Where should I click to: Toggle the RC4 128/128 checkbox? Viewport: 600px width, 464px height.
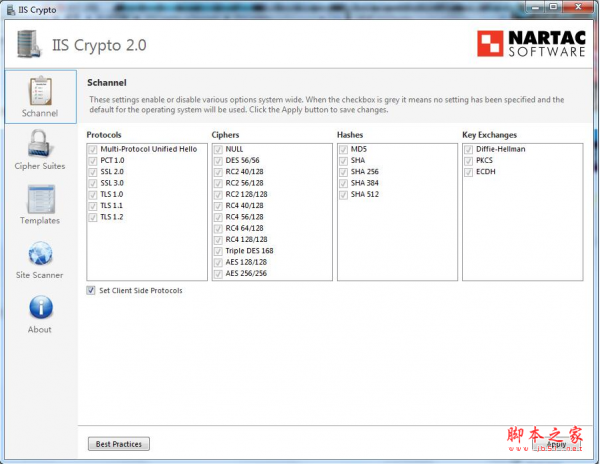[218, 240]
